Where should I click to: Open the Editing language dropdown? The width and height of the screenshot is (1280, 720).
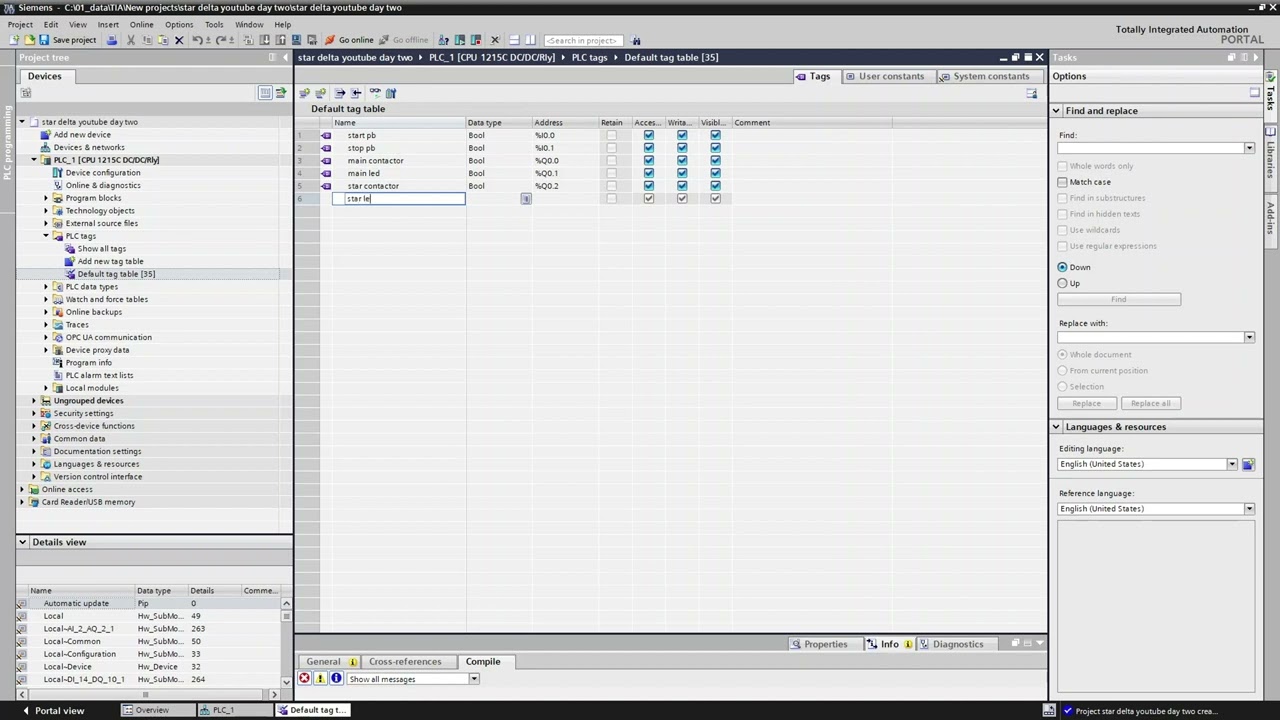(x=1232, y=464)
